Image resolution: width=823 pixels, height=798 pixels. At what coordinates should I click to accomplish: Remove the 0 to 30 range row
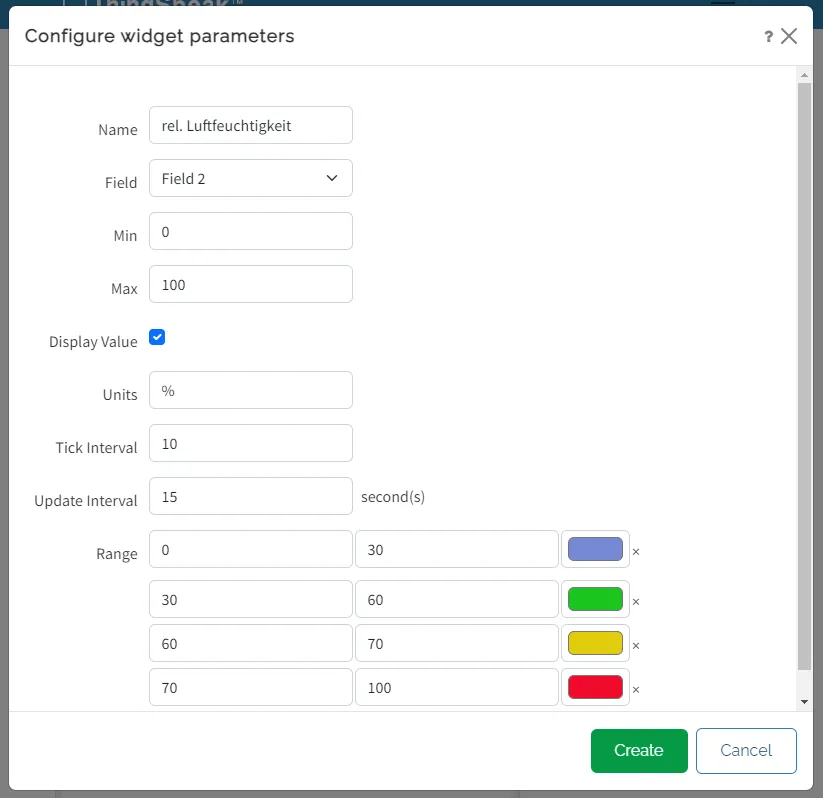tap(636, 551)
